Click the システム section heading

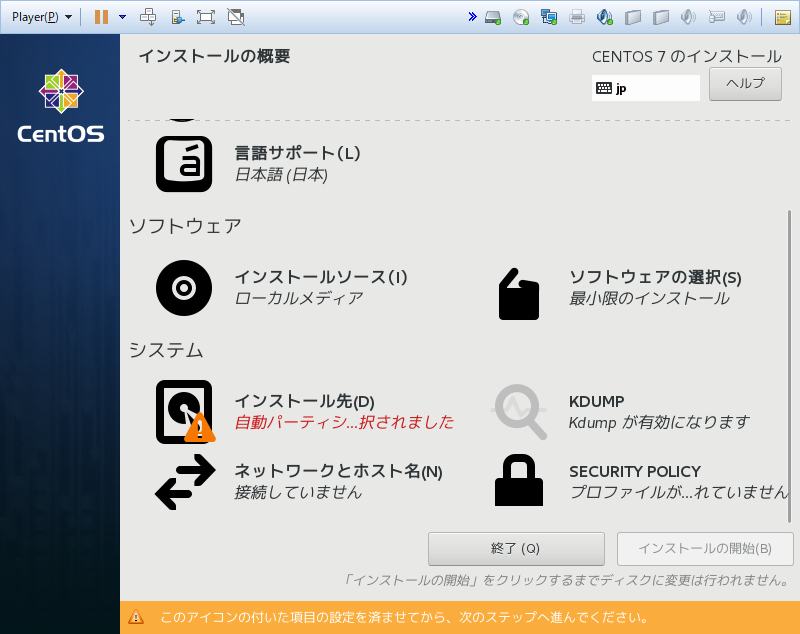[166, 350]
